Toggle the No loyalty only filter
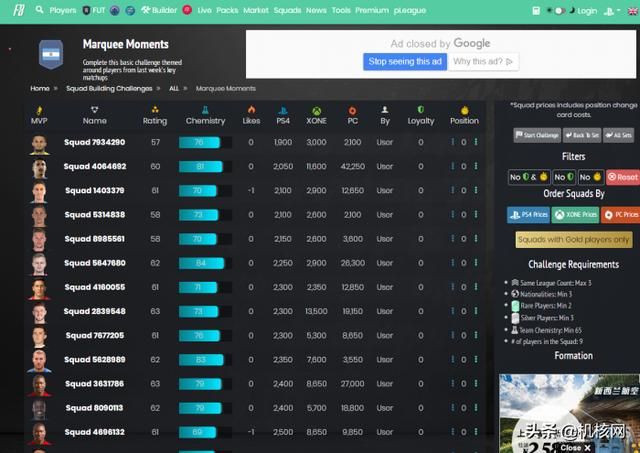This screenshot has height=453, width=640. point(564,177)
